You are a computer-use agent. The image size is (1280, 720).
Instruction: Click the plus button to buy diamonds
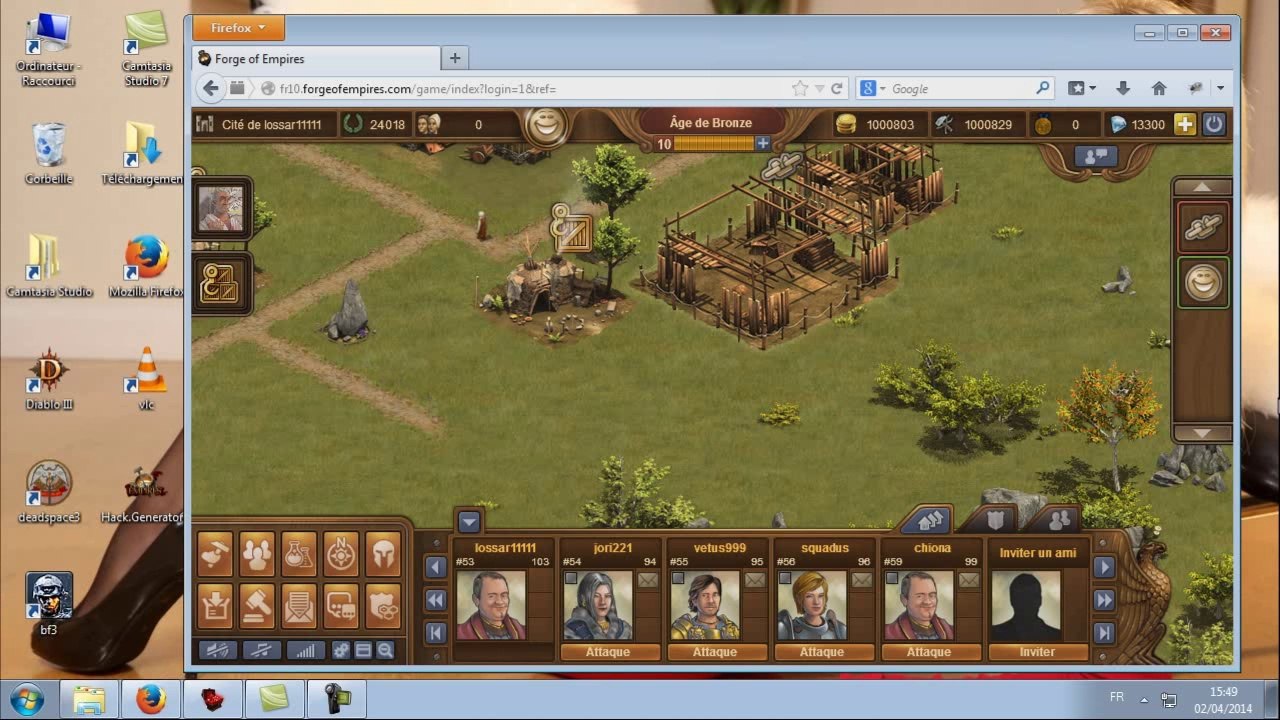(x=1184, y=124)
